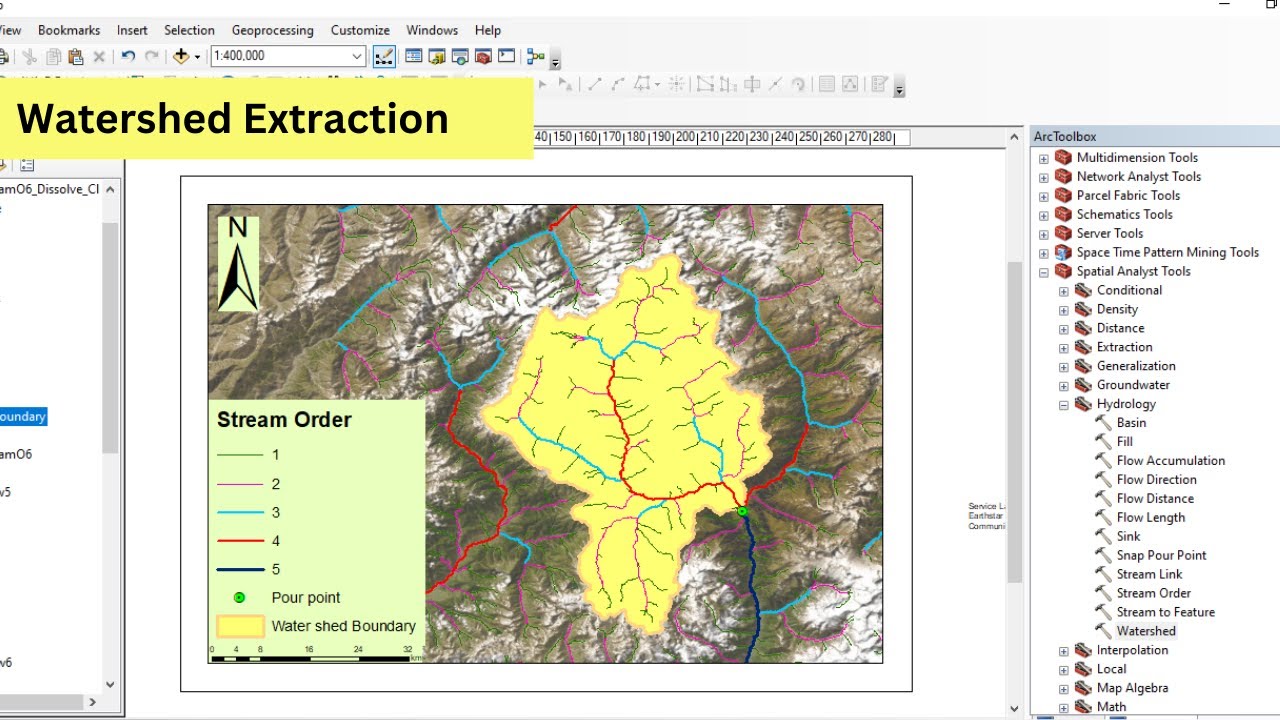
Task: Select the Flow Accumulation tool
Action: [1170, 460]
